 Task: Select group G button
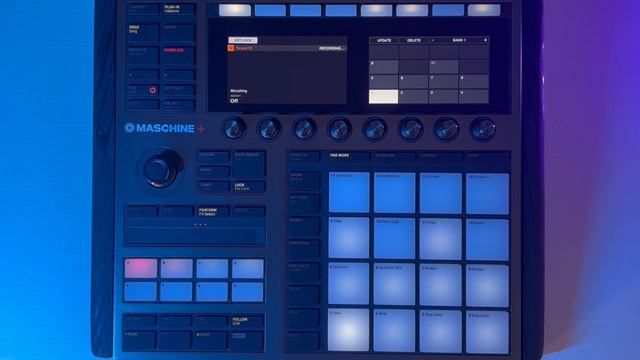(x=212, y=292)
